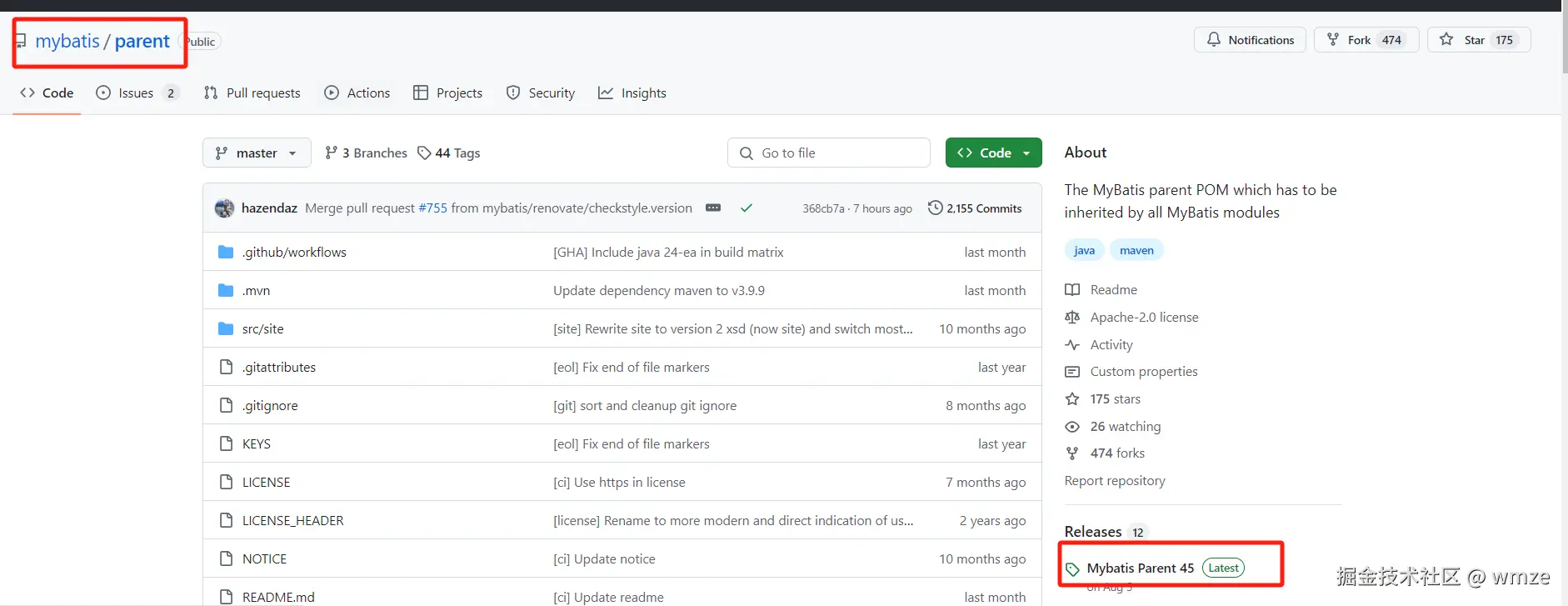Click the .github/workflows folder icon
1568x606 pixels.
pyautogui.click(x=226, y=252)
